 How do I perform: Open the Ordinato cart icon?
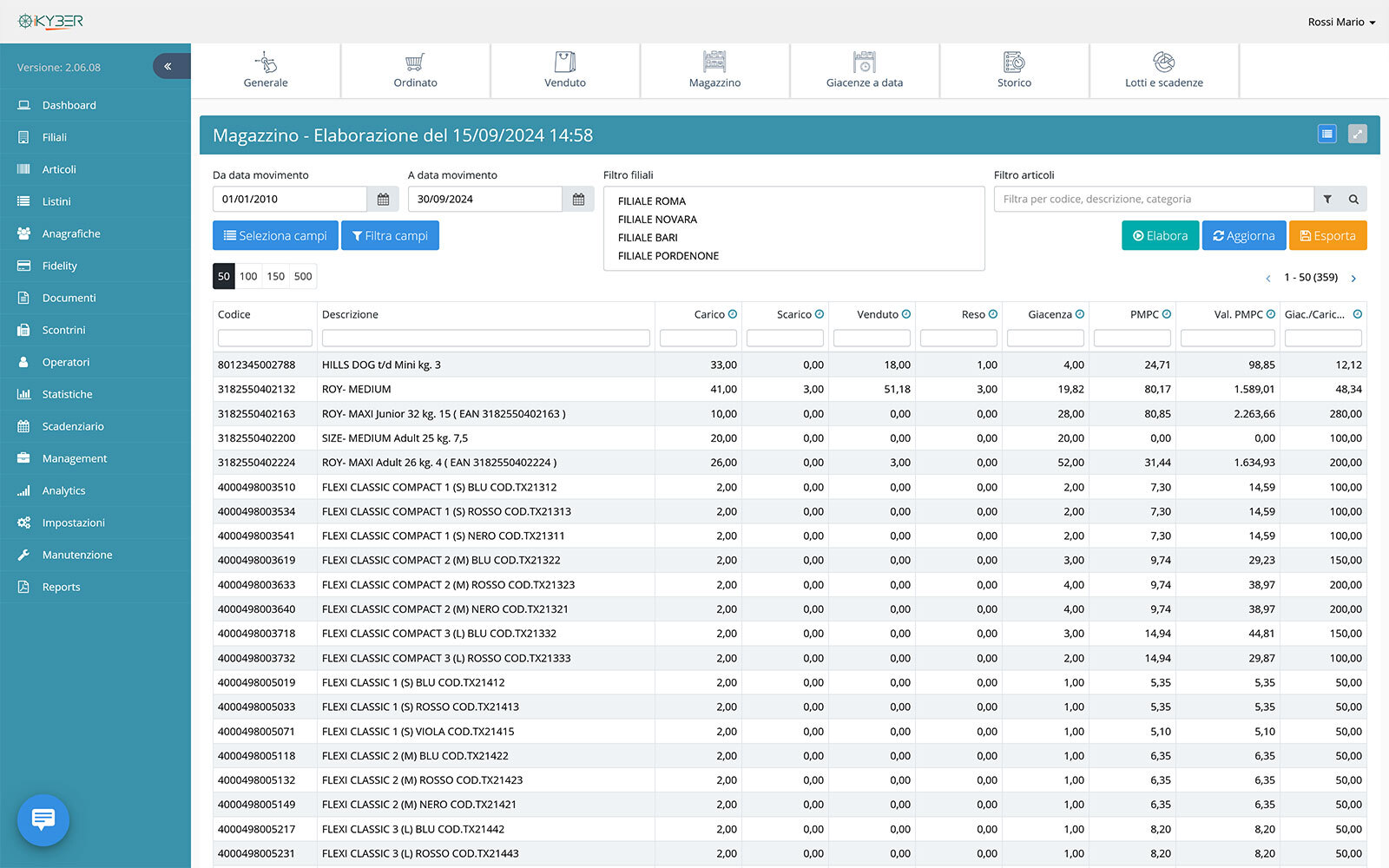415,62
